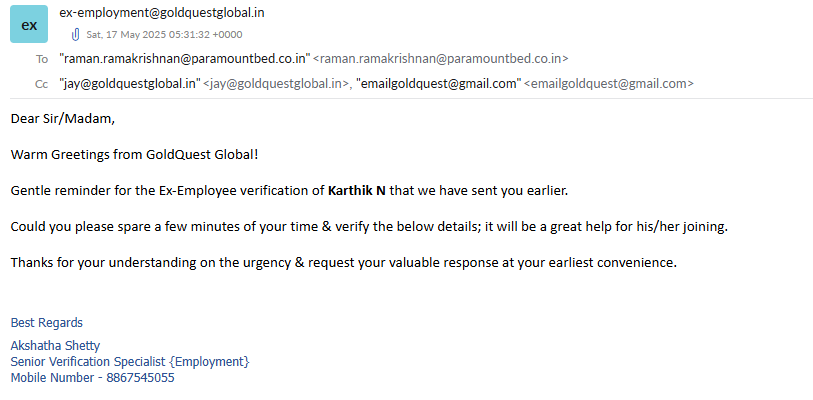Click the angle-bracketed jay@goldquestglobal.in address
Image resolution: width=813 pixels, height=400 pixels.
pos(276,84)
